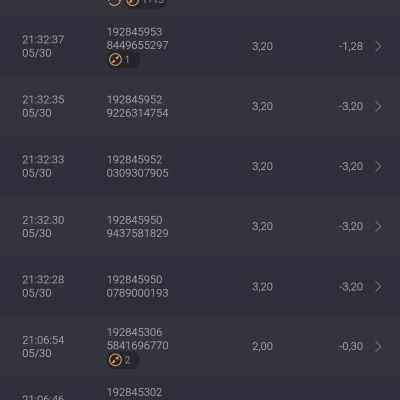Select round ID 192845950 0789000193

point(137,286)
